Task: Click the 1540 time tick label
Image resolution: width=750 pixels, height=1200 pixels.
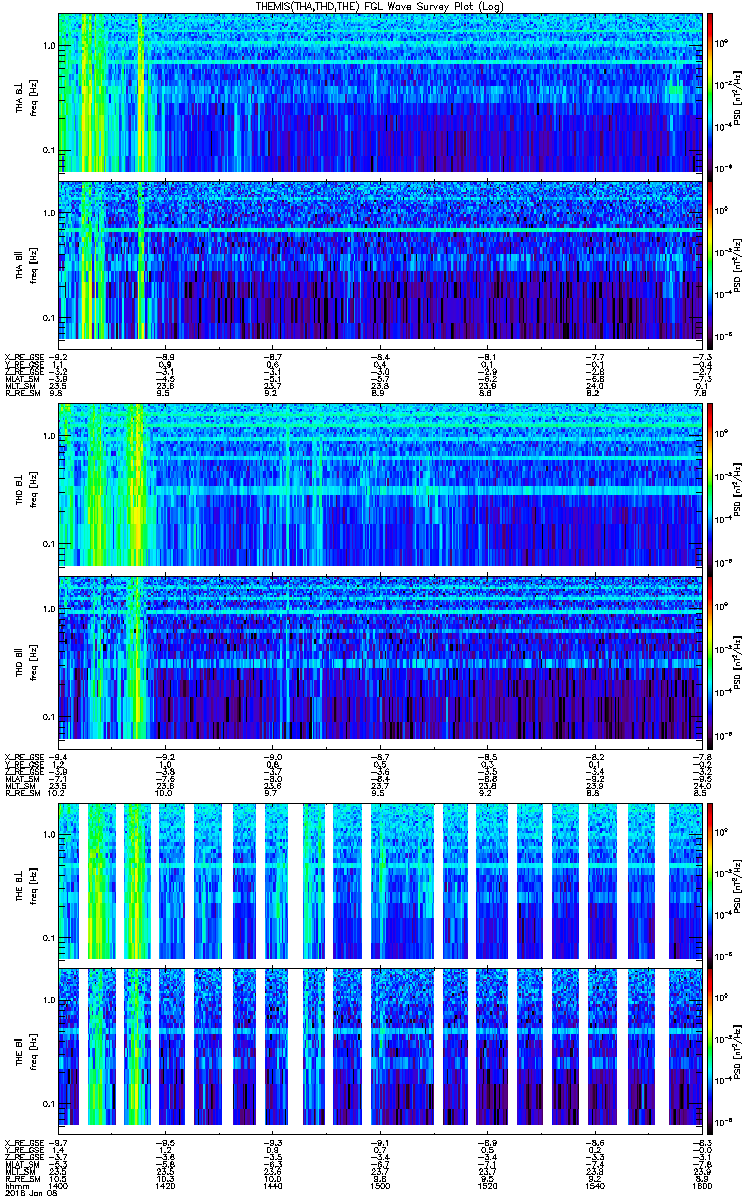Action: [x=594, y=1186]
